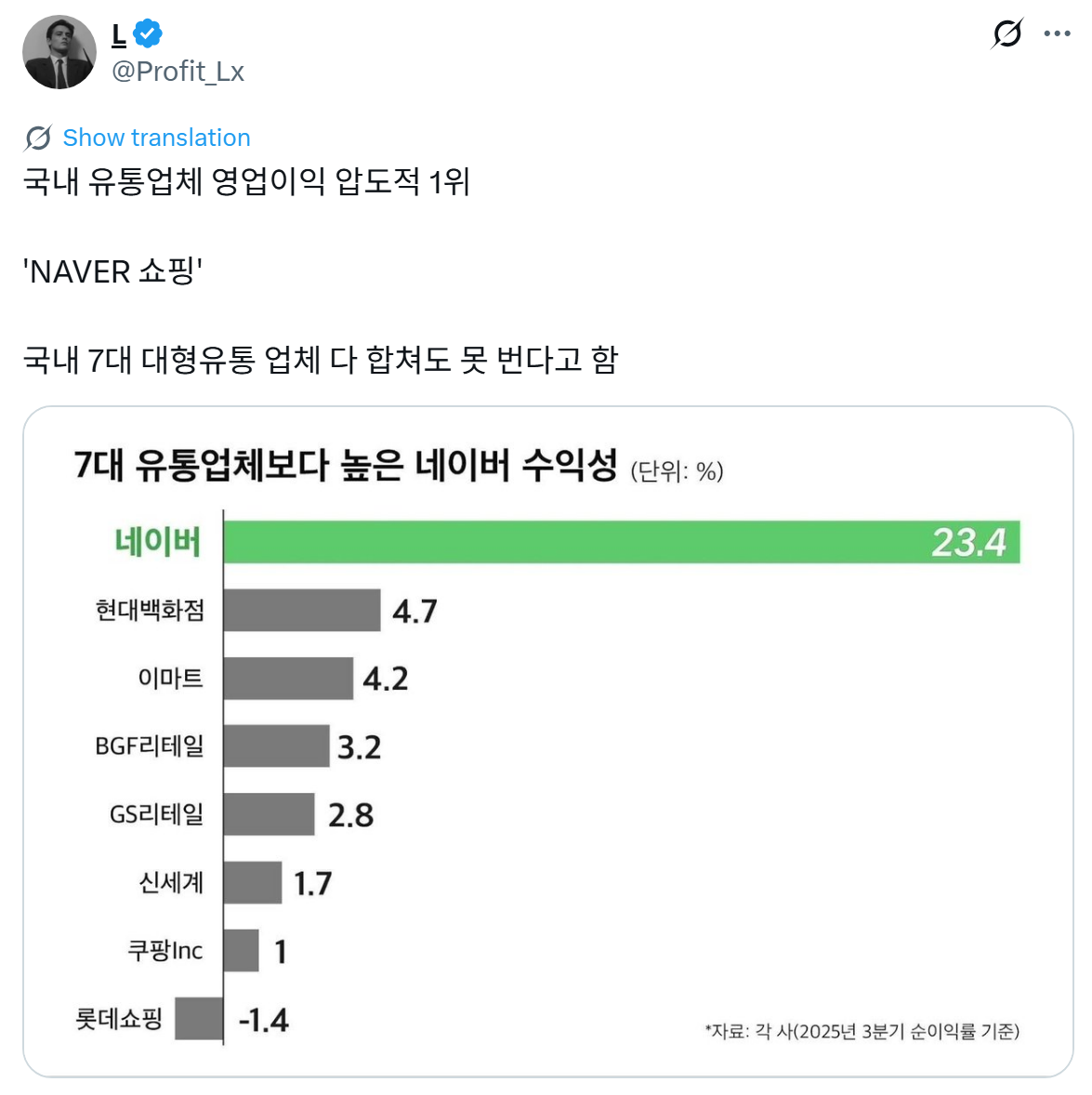Click the 이마트 label in the chart

tap(170, 679)
